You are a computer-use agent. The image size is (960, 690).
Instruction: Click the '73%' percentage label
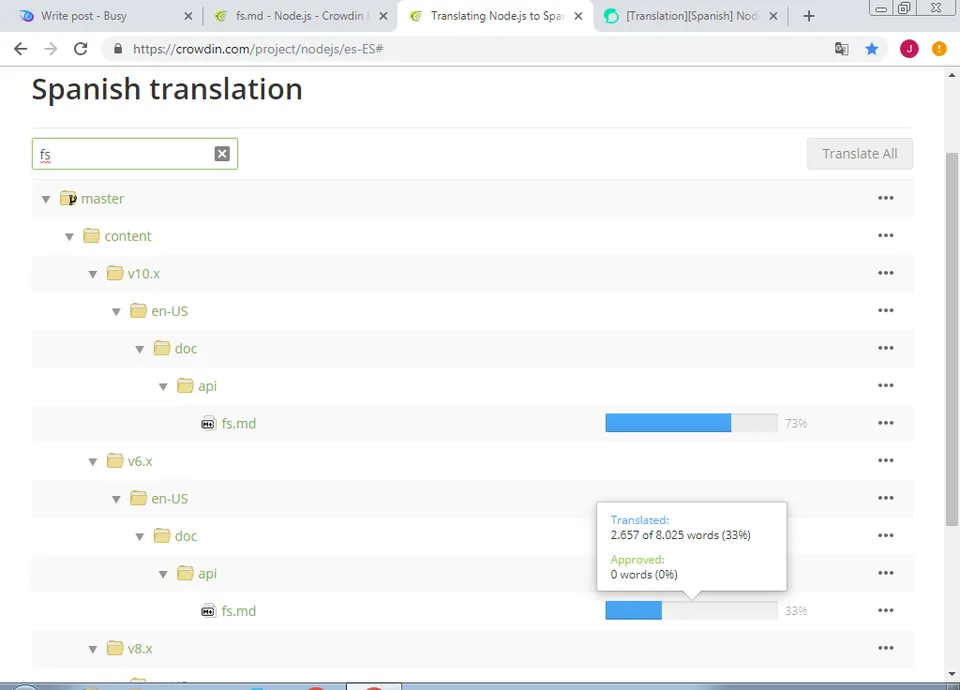[x=796, y=423]
